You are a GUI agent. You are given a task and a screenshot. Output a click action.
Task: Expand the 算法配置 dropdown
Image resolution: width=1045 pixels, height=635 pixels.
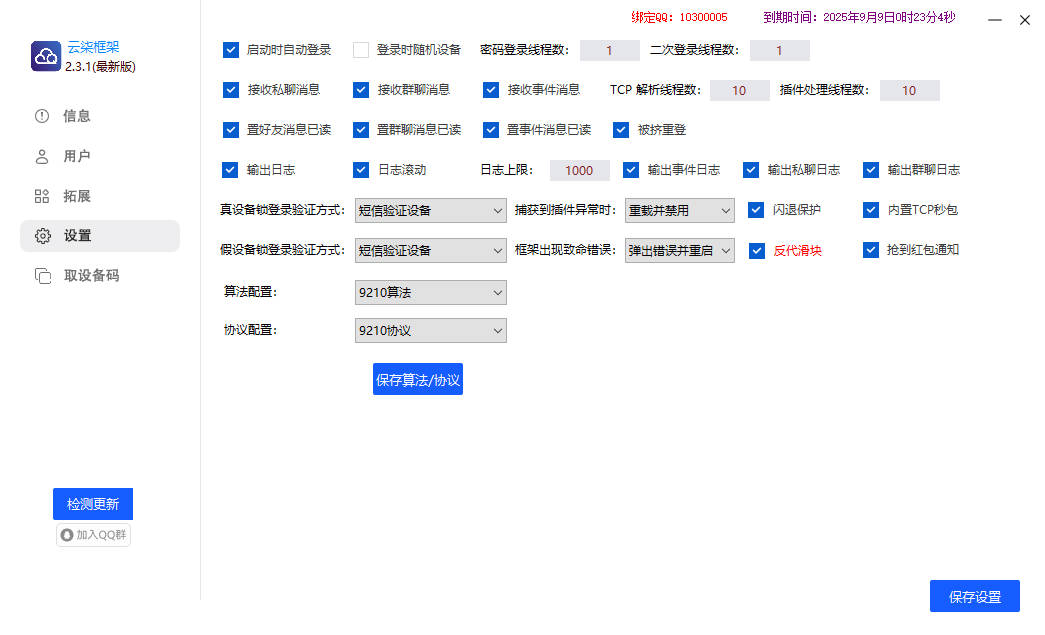431,292
